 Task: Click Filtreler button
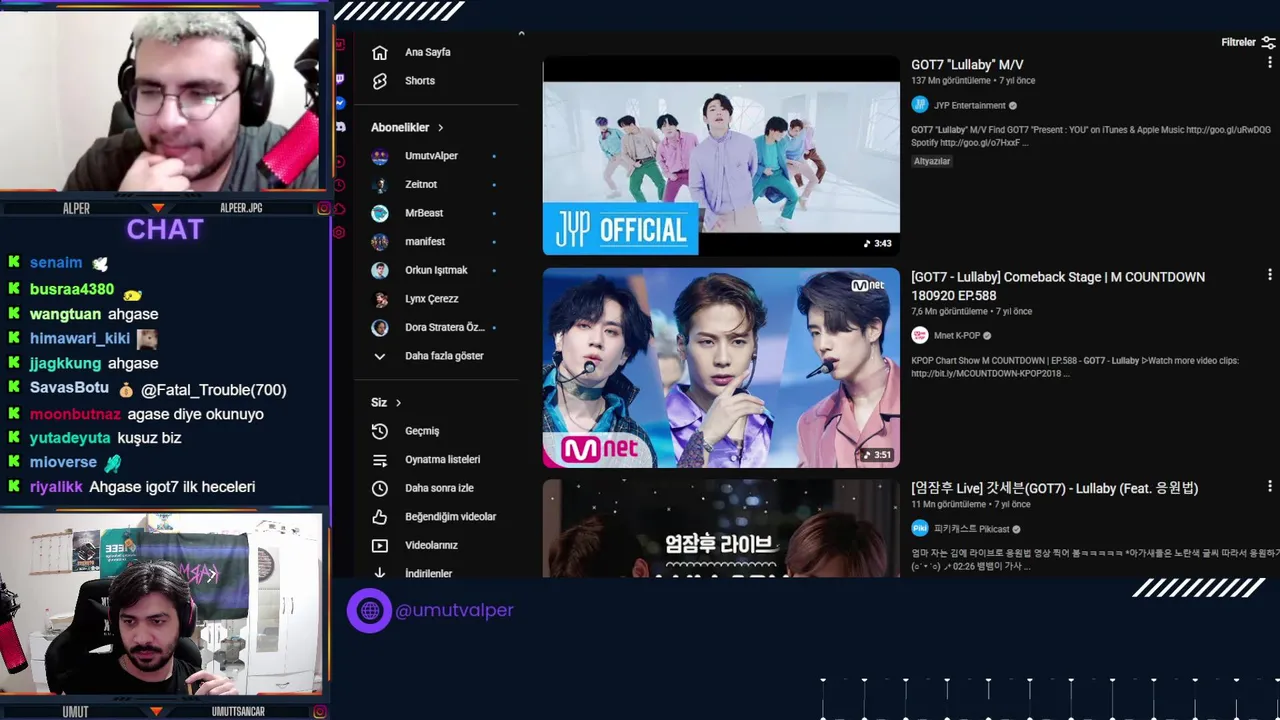tap(1248, 42)
